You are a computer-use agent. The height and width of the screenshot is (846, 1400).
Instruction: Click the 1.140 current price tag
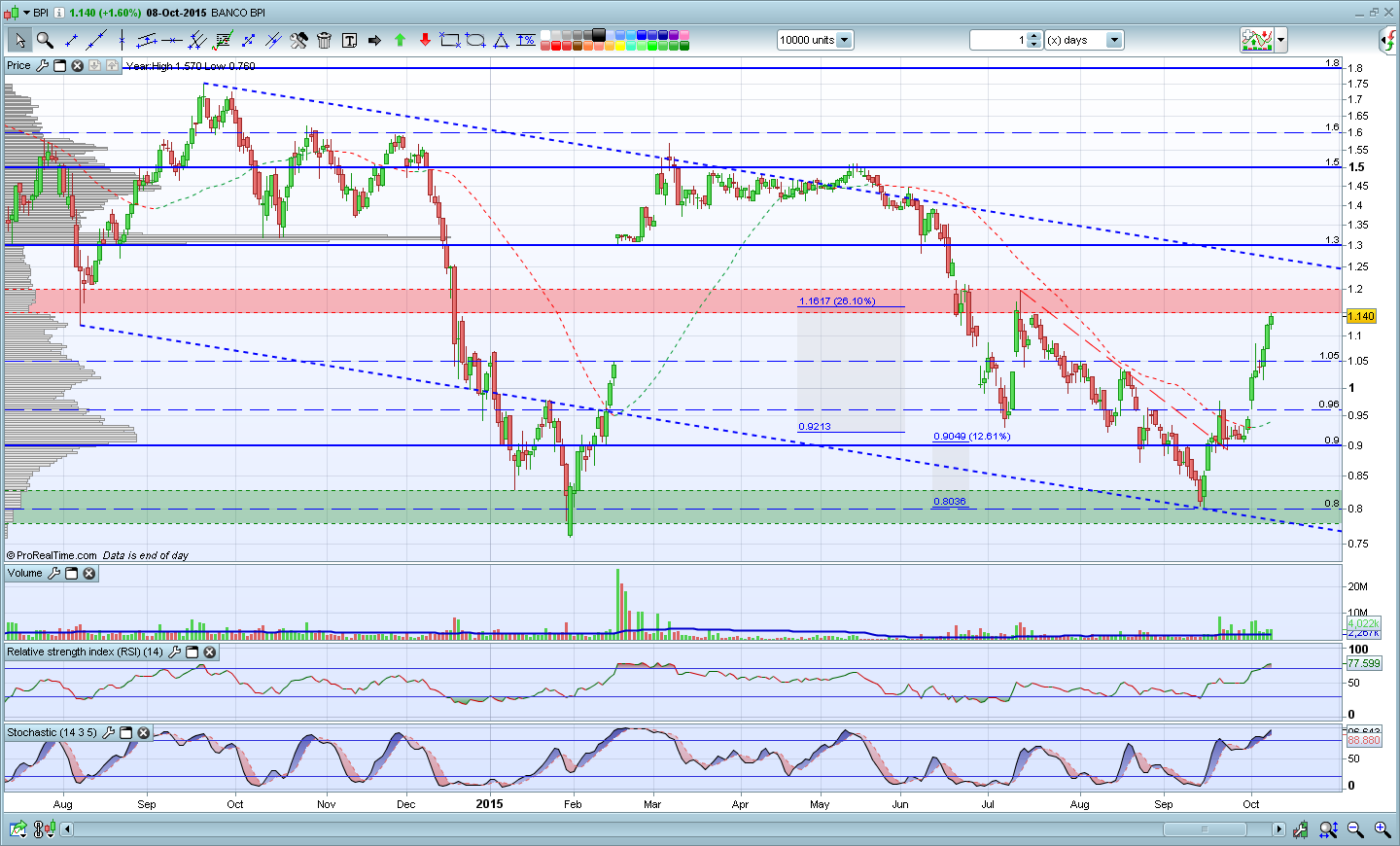tap(1361, 316)
